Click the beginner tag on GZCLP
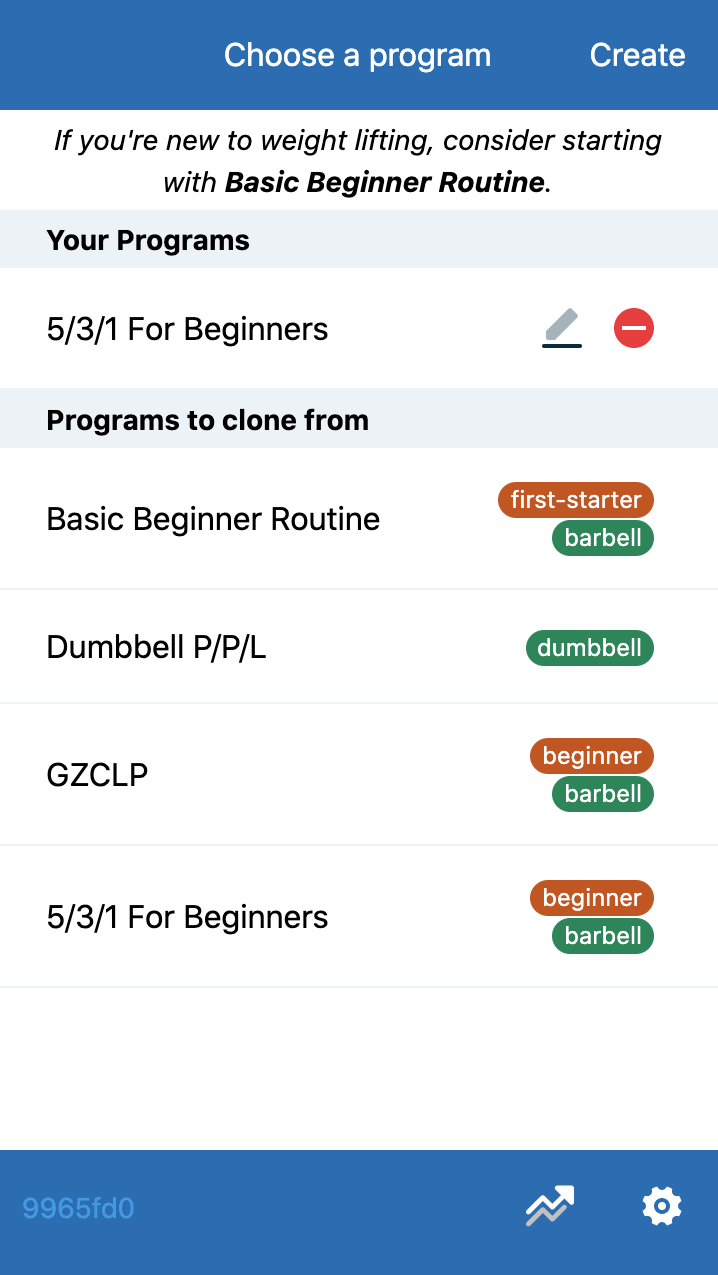 [x=592, y=756]
